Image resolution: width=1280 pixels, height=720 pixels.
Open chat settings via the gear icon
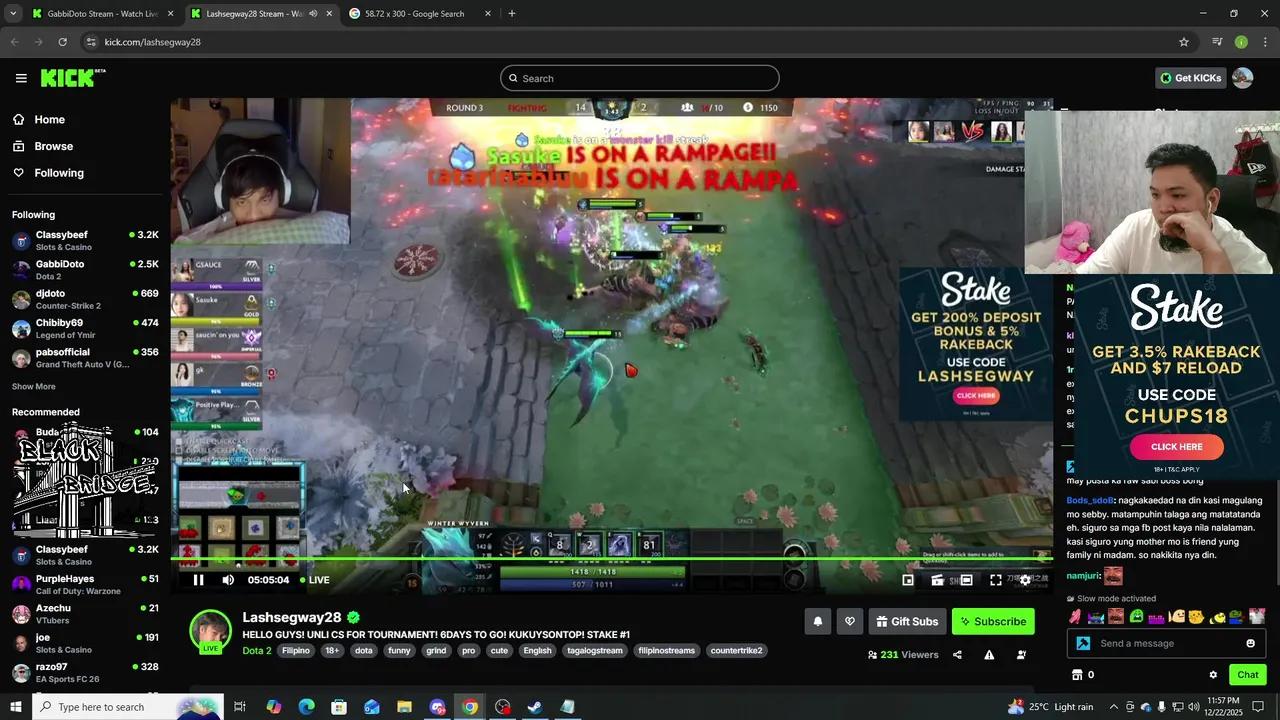tap(1213, 674)
